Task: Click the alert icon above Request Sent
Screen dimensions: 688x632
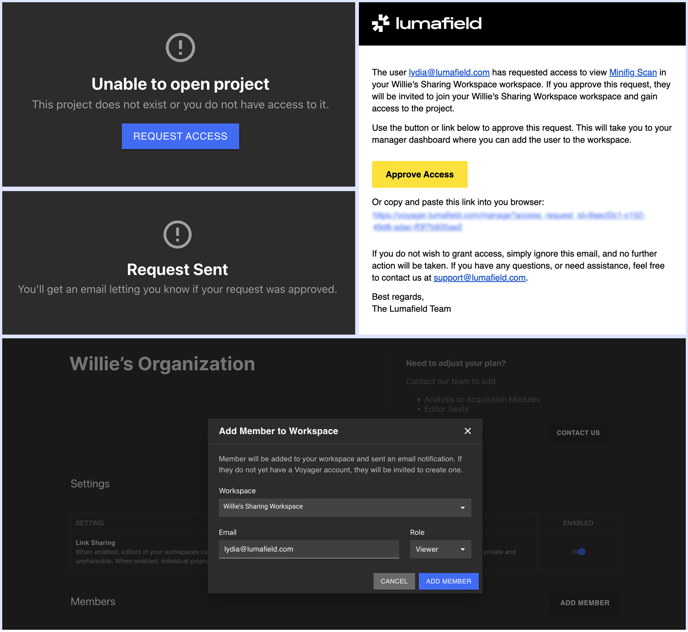Action: (x=178, y=234)
